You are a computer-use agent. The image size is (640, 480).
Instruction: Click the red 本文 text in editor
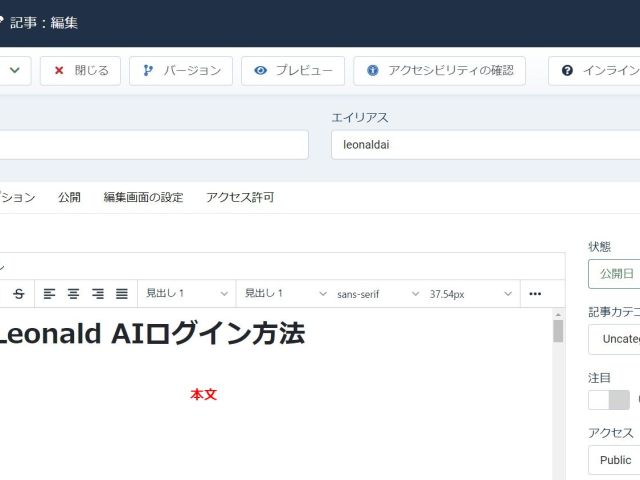(203, 395)
